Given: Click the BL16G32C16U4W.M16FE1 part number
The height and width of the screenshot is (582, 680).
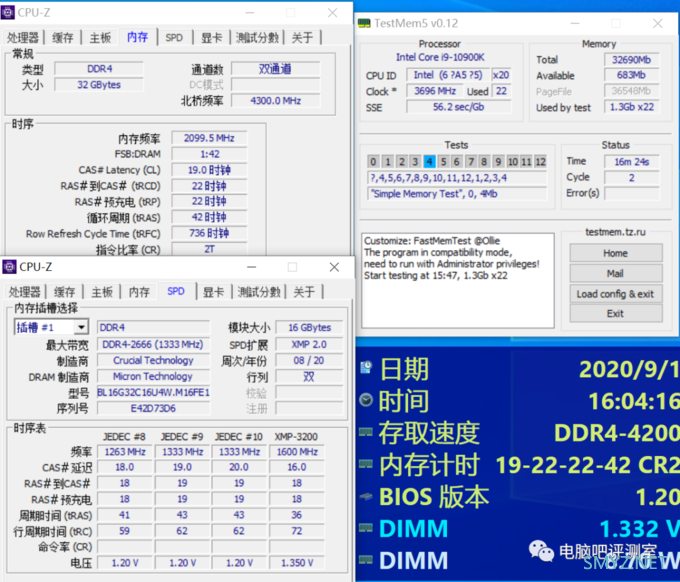Looking at the screenshot, I should coord(153,392).
